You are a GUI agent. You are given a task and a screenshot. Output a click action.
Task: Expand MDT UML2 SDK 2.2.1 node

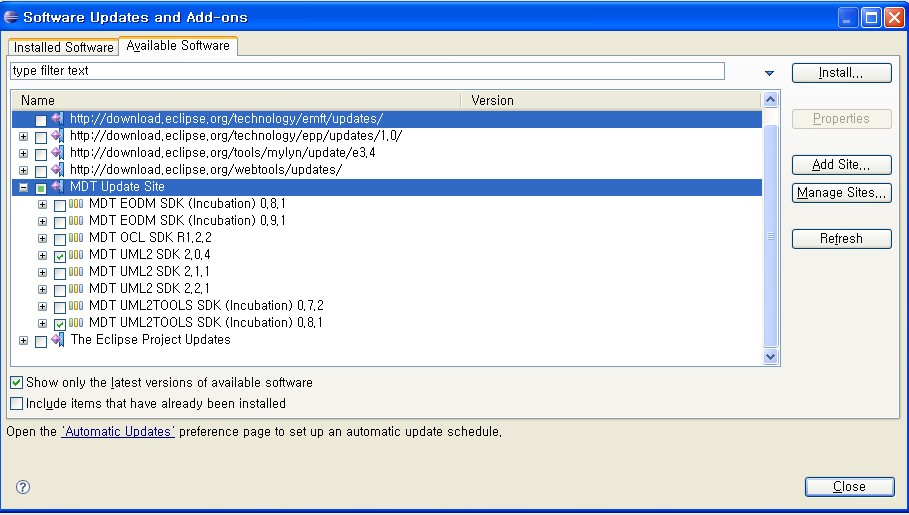point(42,289)
